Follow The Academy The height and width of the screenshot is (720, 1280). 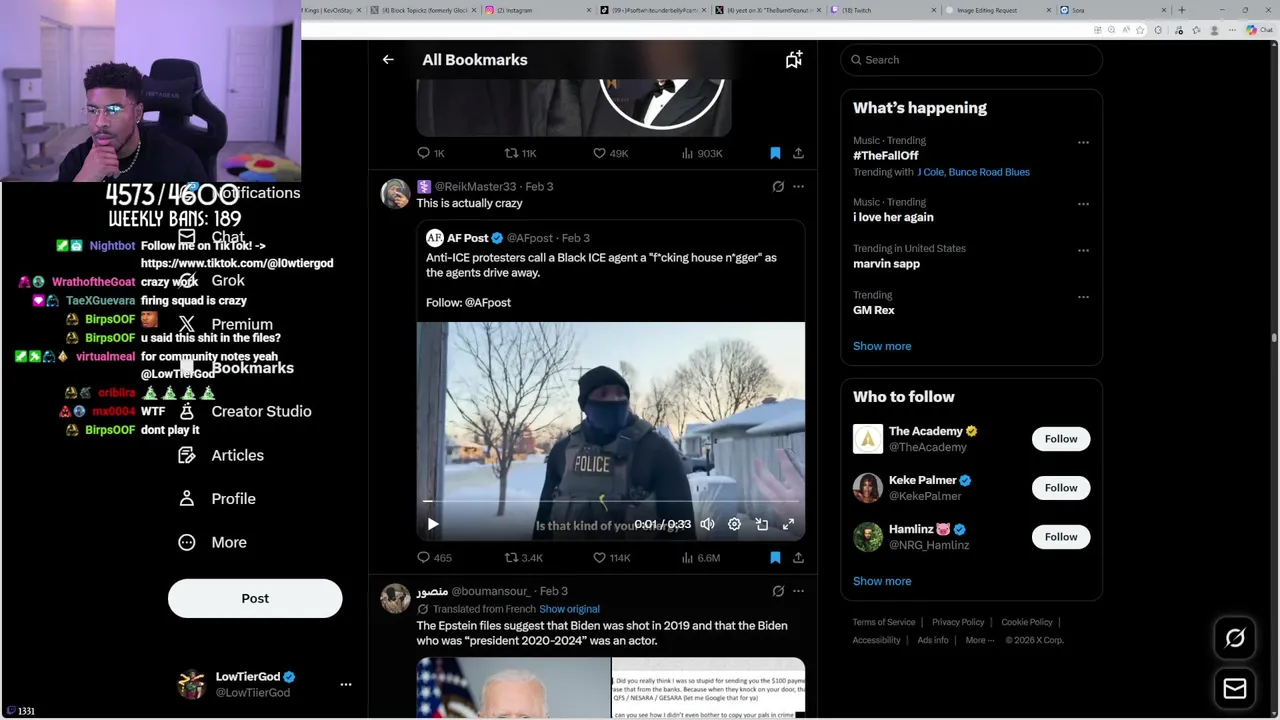[1061, 439]
